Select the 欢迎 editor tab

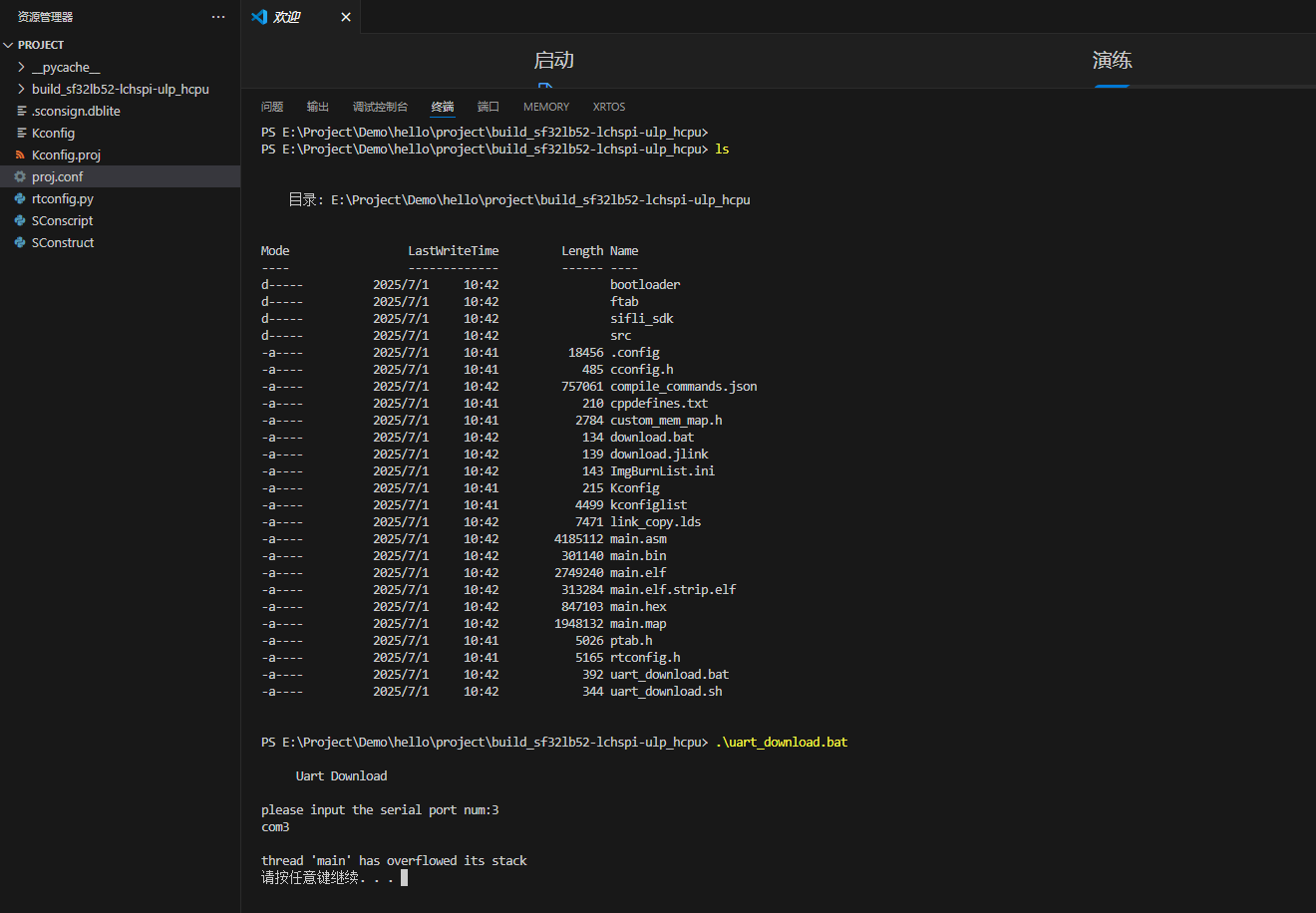(301, 17)
